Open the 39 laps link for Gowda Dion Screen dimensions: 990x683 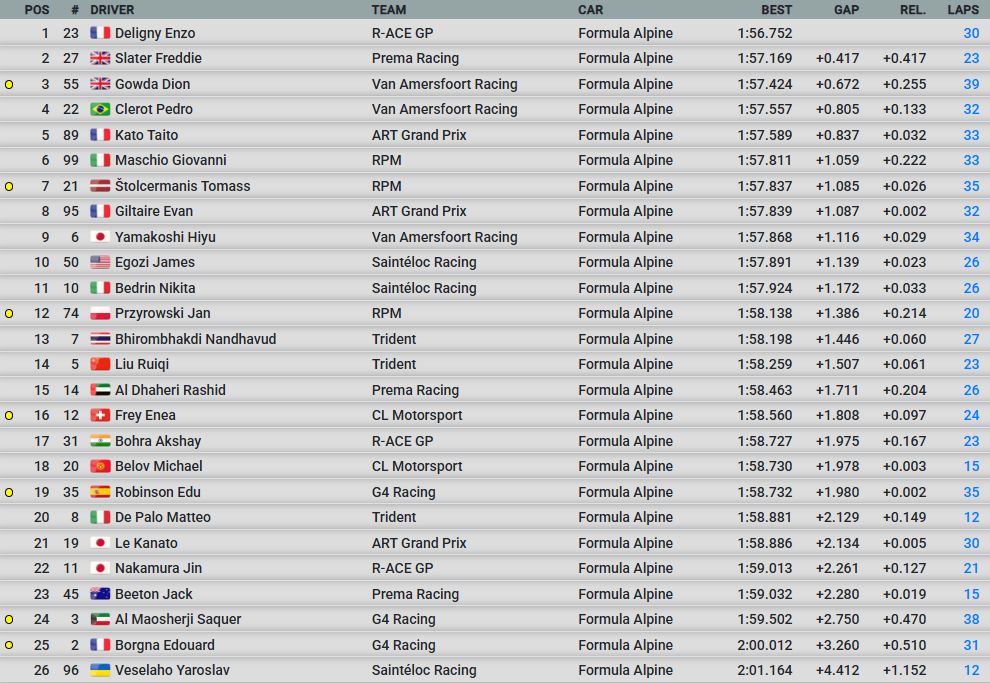971,84
